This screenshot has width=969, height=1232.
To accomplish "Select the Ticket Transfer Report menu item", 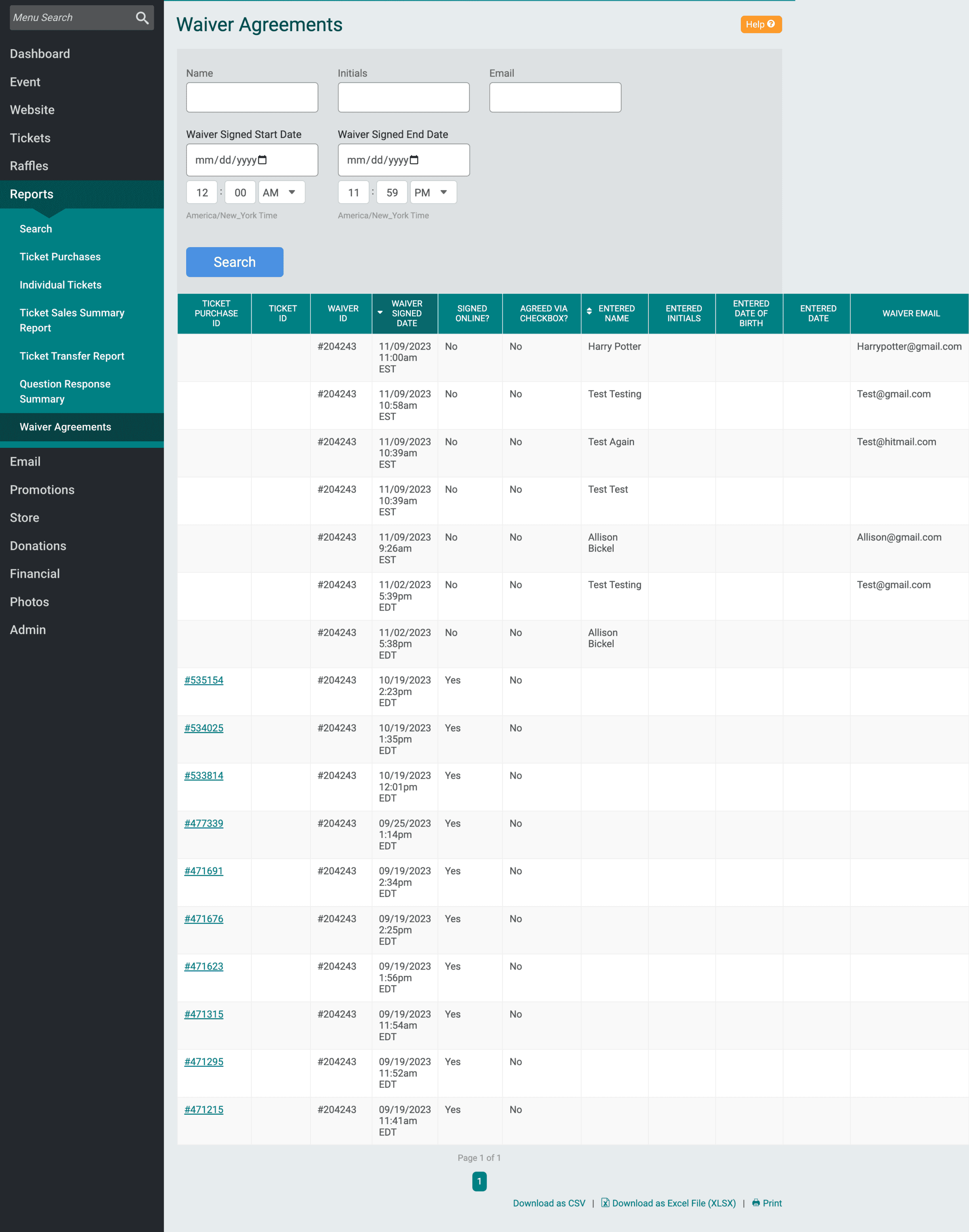I will 72,356.
